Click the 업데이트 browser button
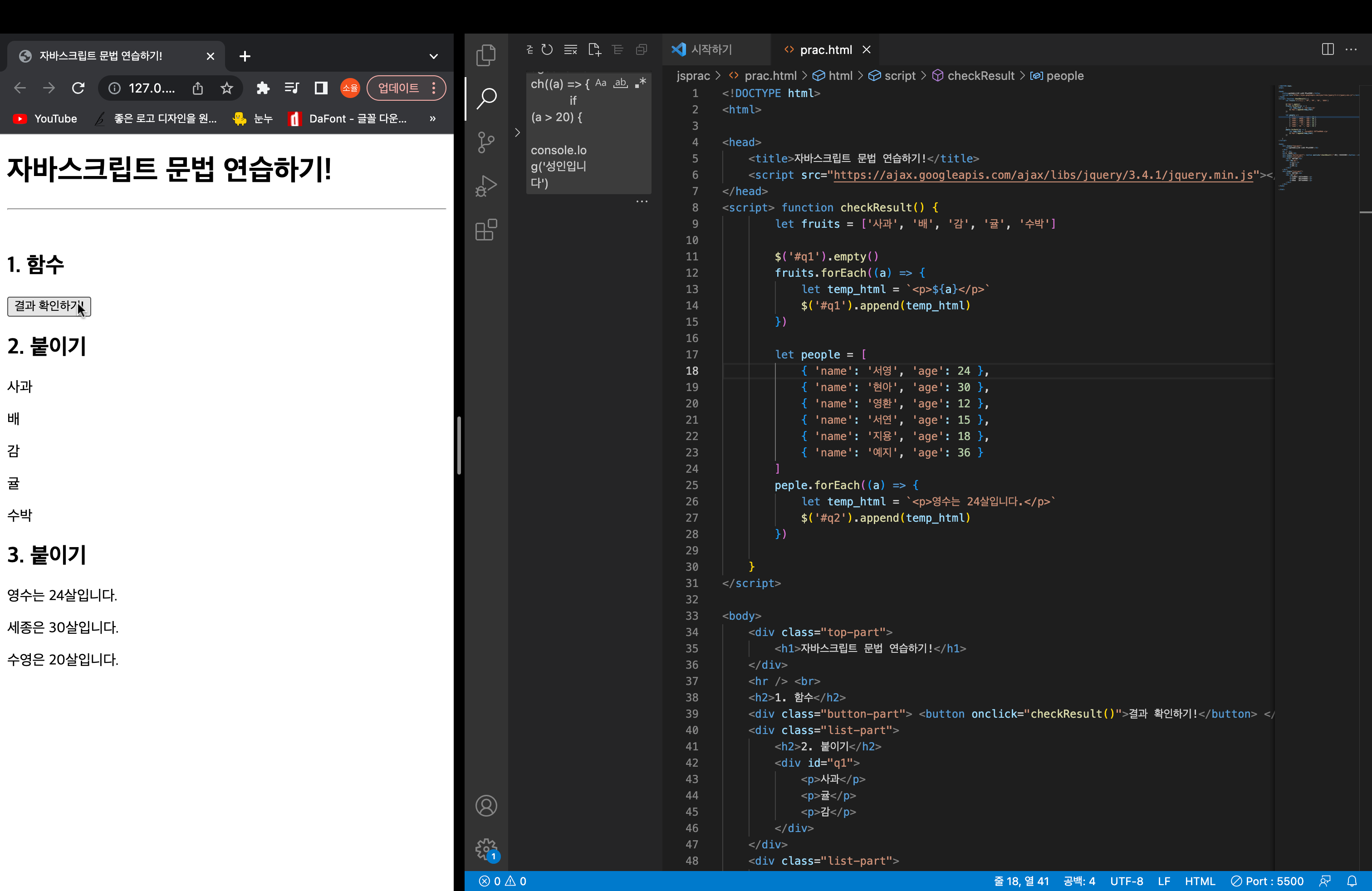 pyautogui.click(x=406, y=88)
